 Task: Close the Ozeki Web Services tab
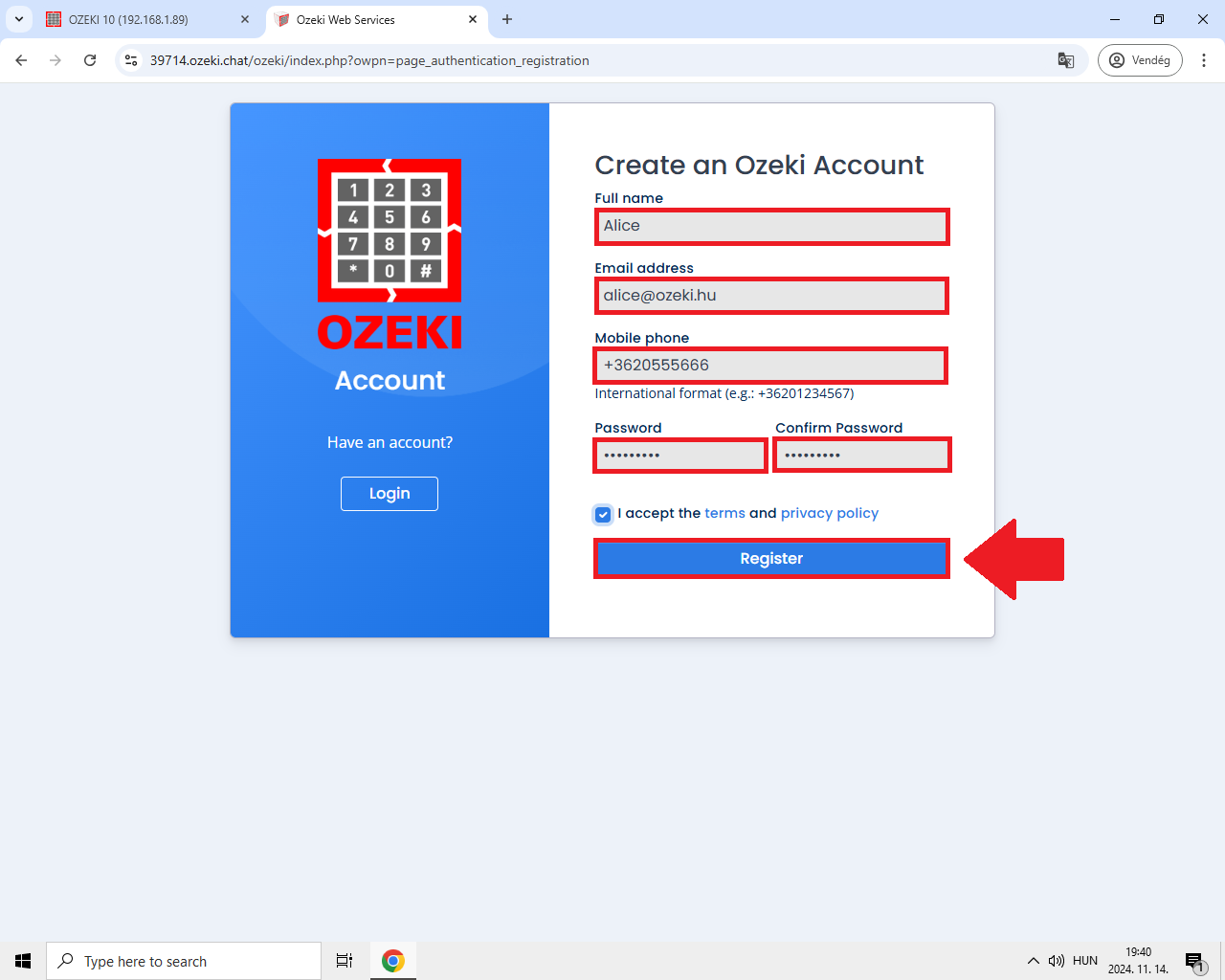tap(473, 19)
